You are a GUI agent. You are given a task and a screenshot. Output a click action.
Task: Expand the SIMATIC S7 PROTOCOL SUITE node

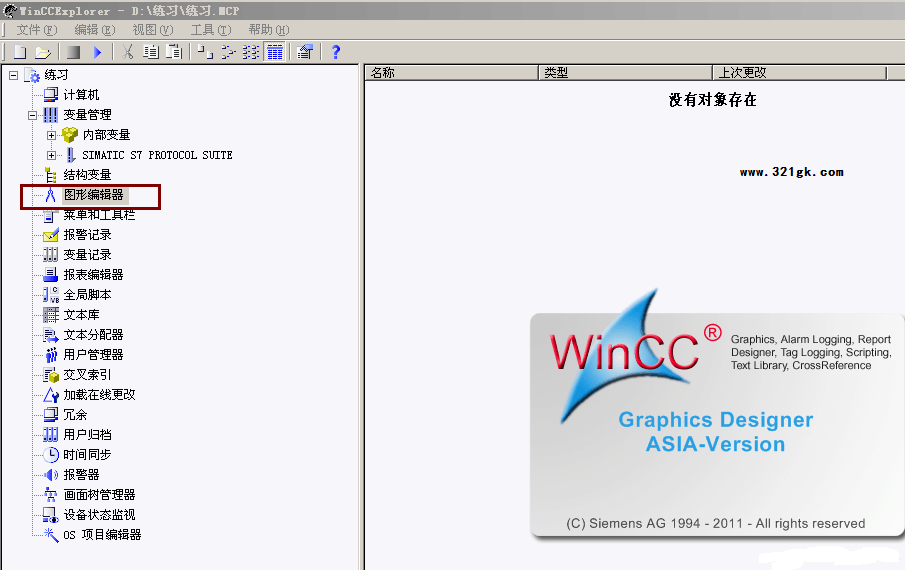[x=51, y=155]
